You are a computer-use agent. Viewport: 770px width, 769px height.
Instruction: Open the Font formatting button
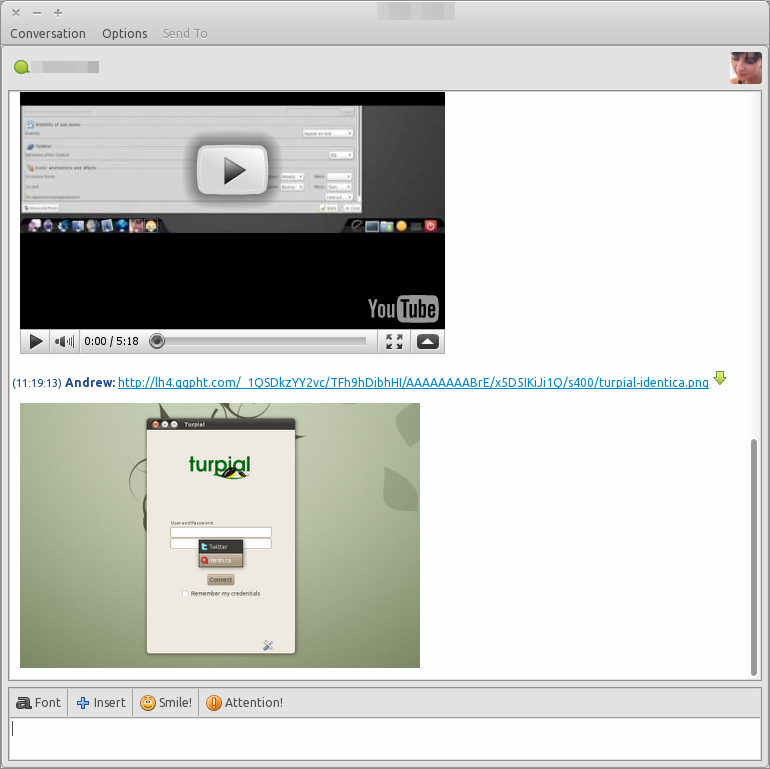[x=38, y=703]
